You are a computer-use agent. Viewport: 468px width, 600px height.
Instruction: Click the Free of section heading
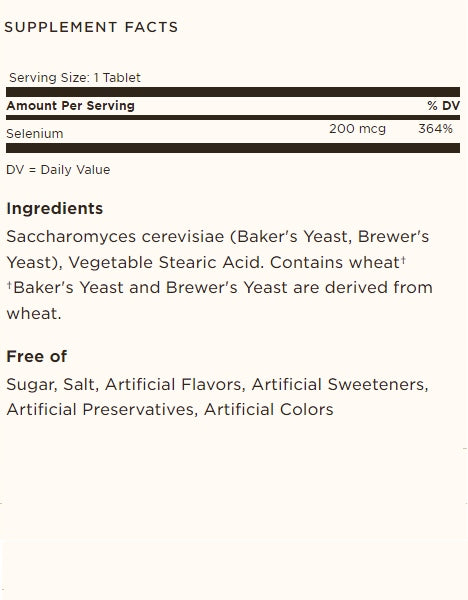(x=37, y=356)
